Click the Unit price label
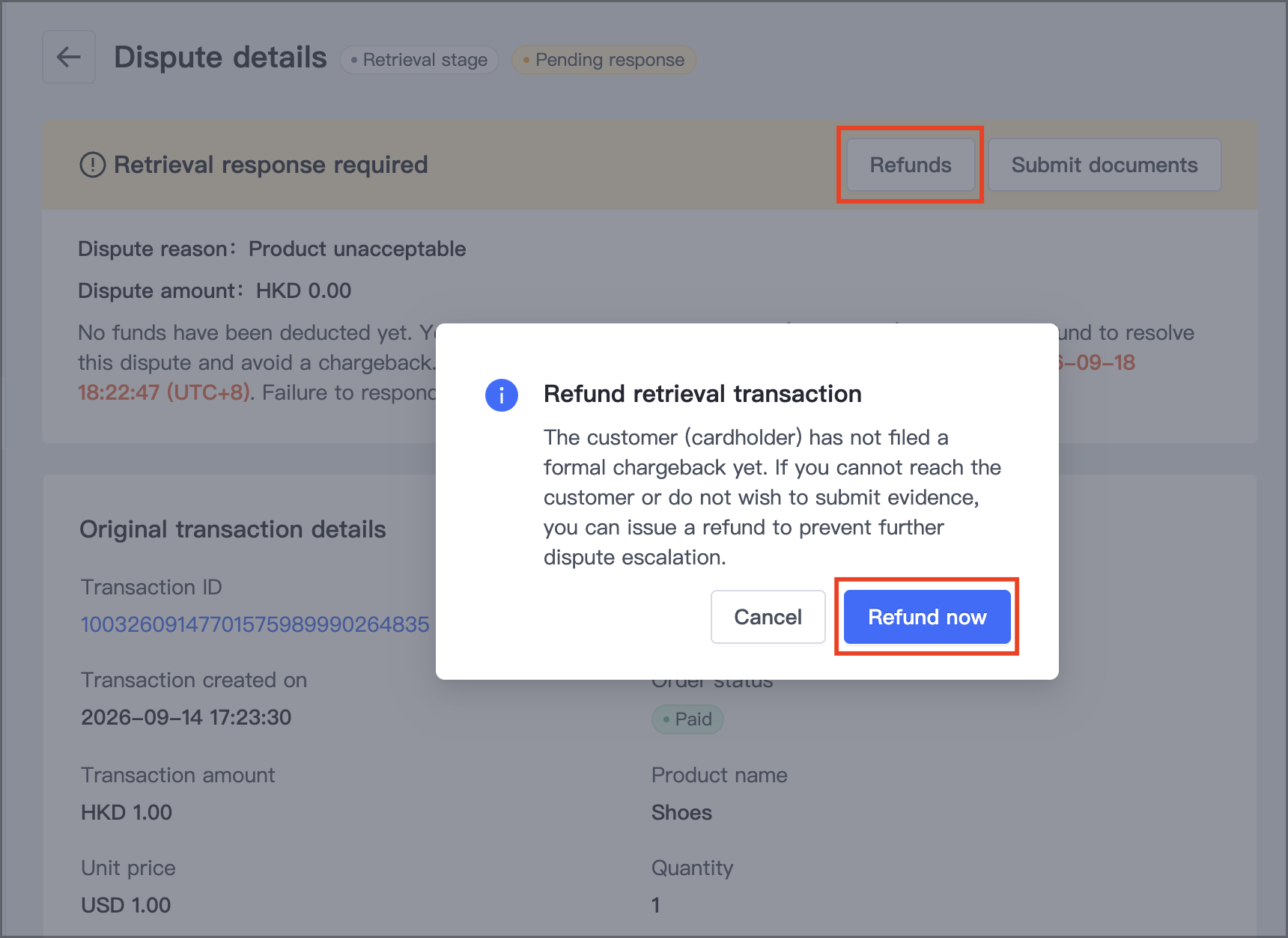Viewport: 1288px width, 938px height. coord(128,868)
